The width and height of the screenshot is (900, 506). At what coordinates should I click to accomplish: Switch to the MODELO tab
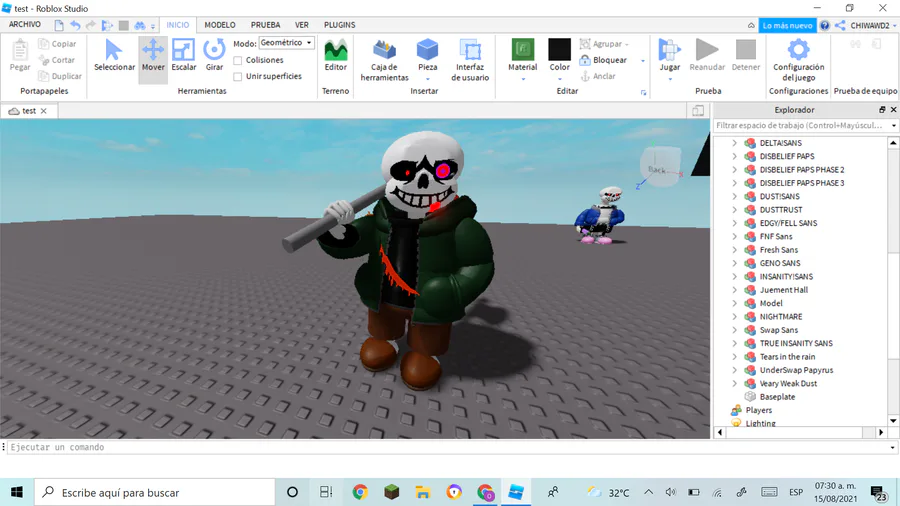[x=220, y=25]
